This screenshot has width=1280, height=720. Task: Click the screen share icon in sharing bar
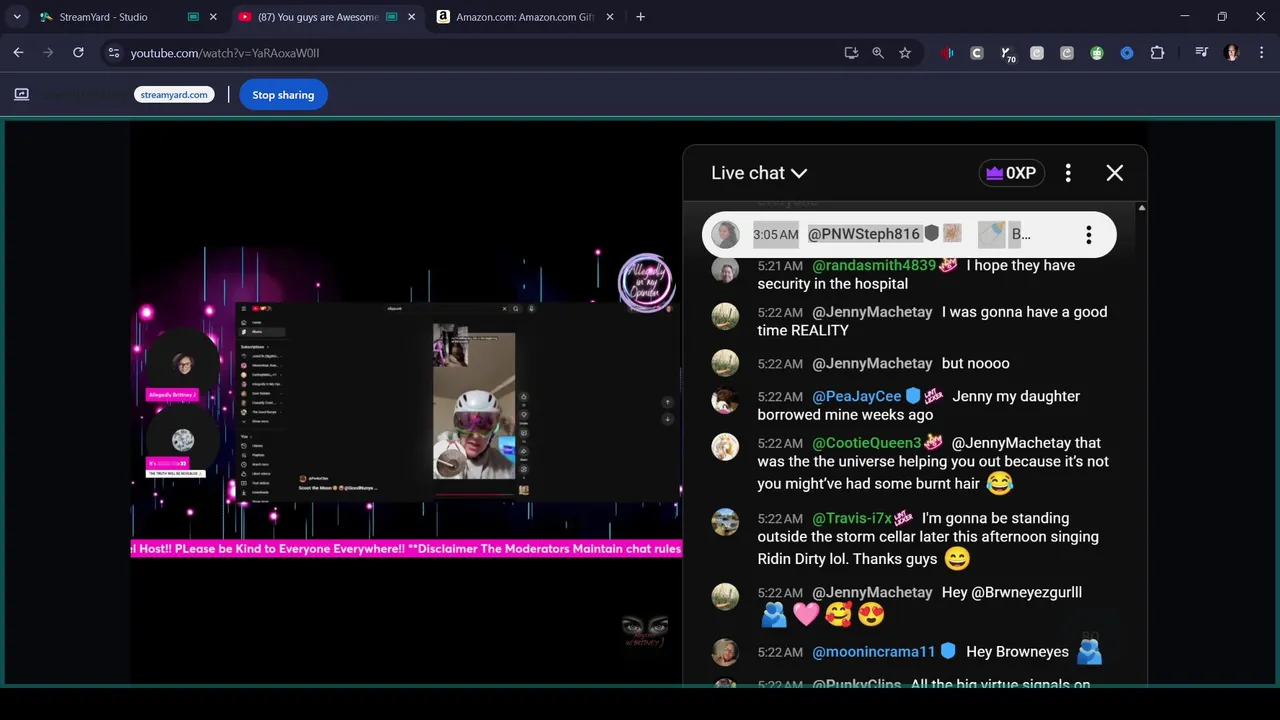pos(21,94)
